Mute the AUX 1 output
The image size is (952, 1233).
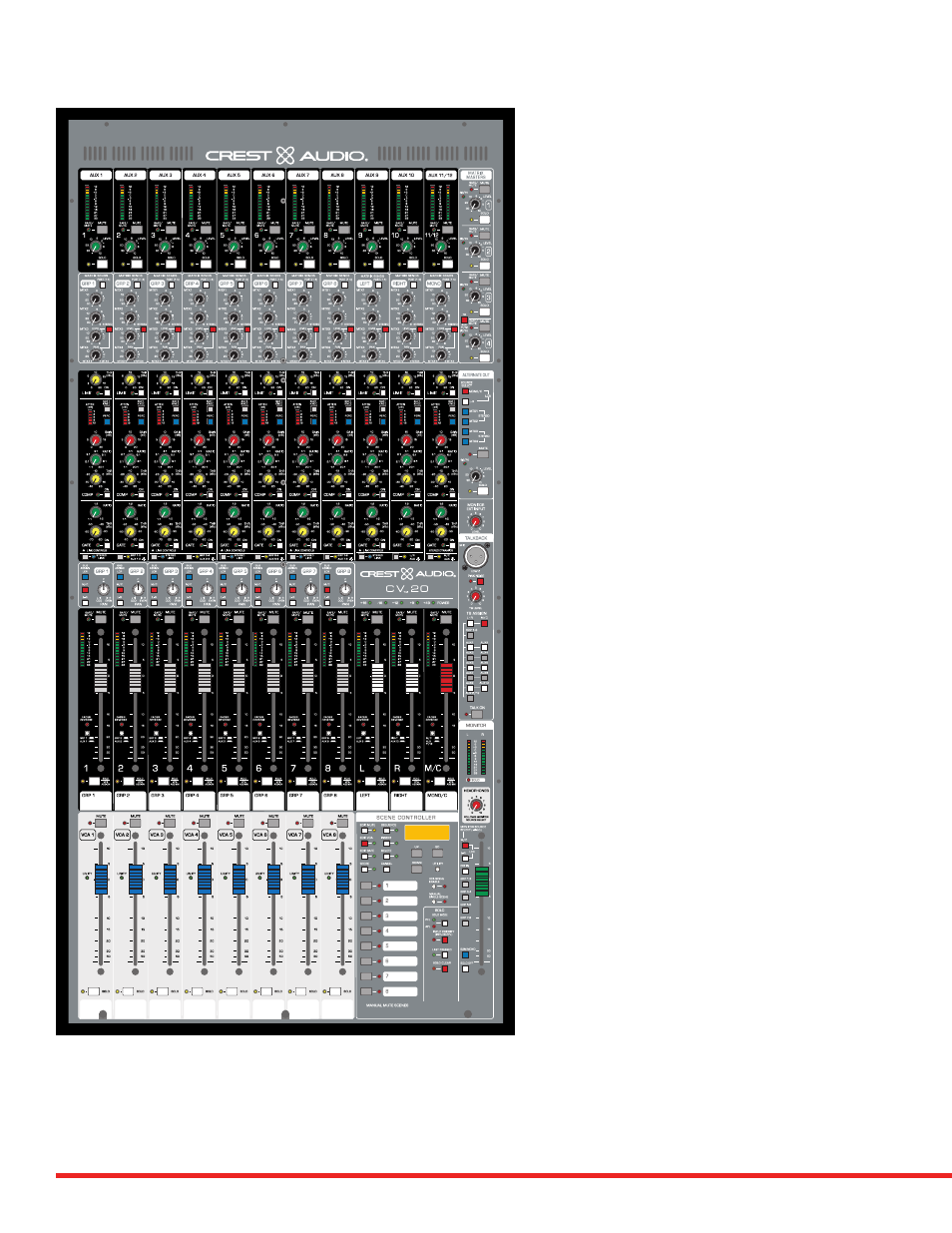(102, 230)
